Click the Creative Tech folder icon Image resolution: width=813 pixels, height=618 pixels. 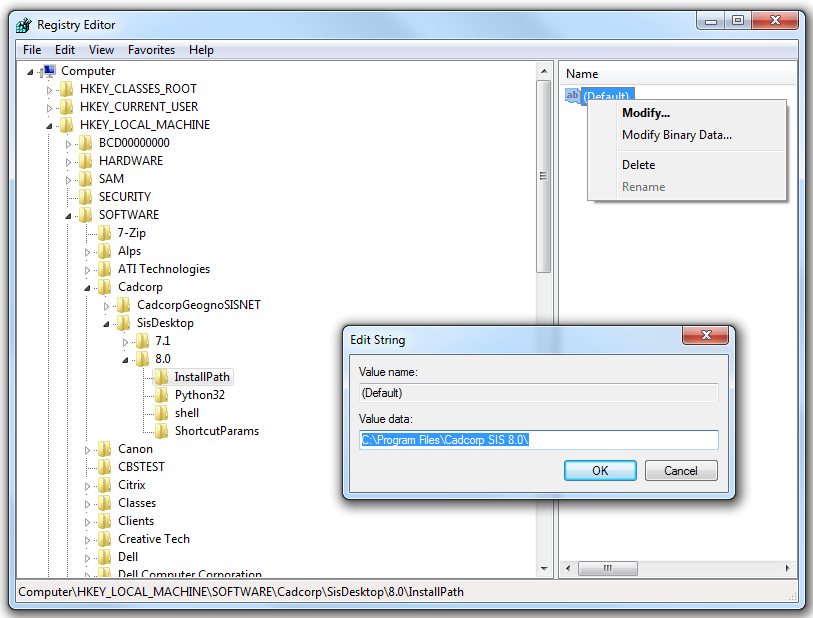coord(105,539)
